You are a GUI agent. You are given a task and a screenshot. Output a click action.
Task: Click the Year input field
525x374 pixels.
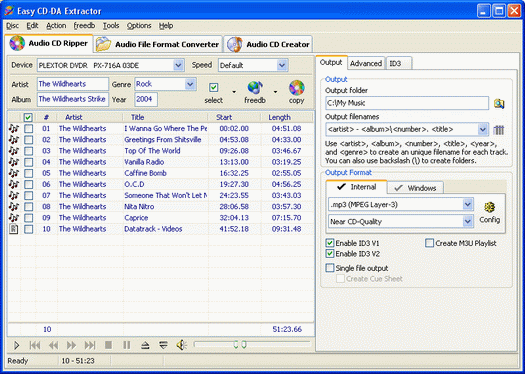click(x=146, y=99)
